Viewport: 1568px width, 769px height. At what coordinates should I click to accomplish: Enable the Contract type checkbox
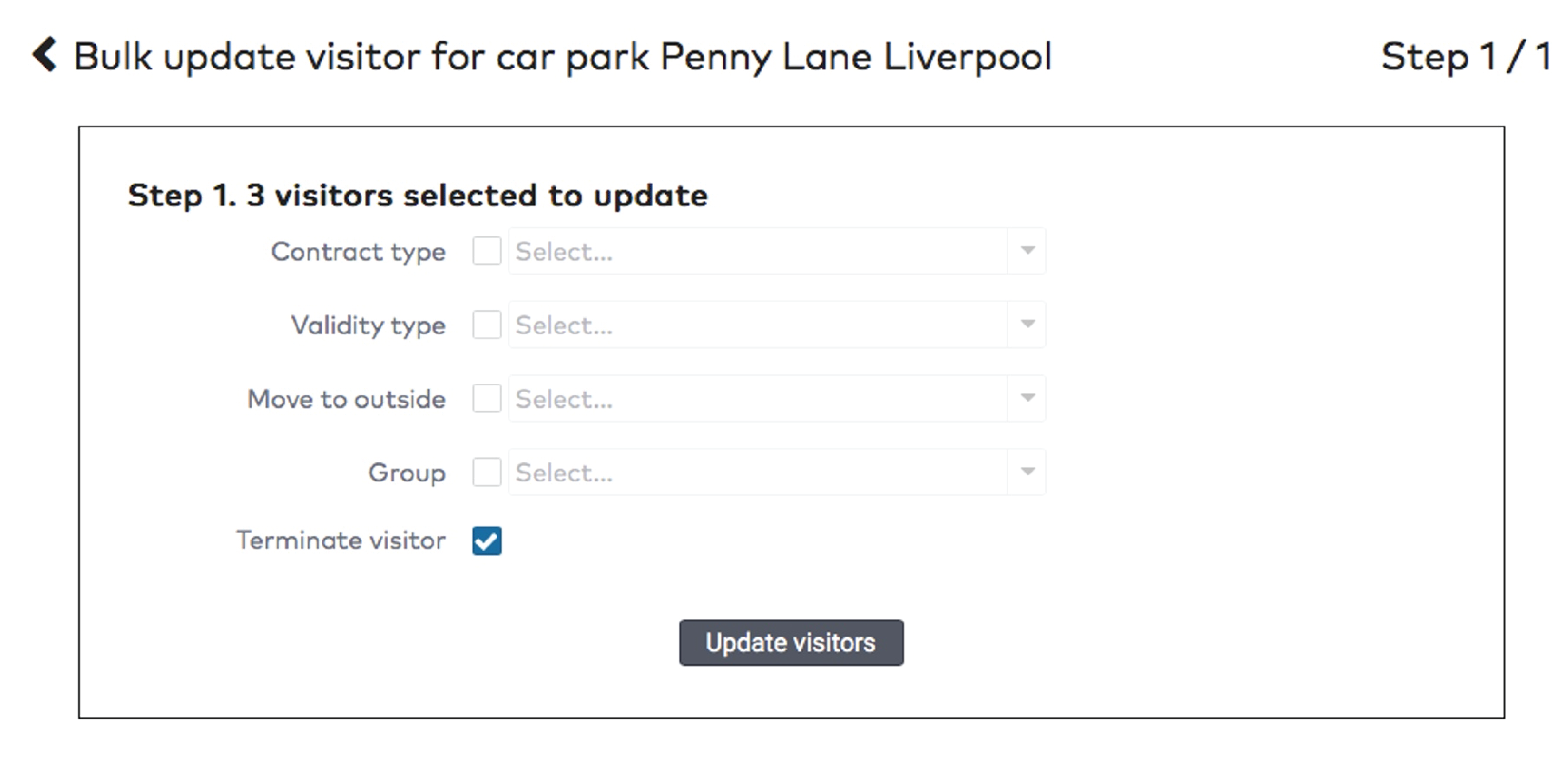[486, 251]
